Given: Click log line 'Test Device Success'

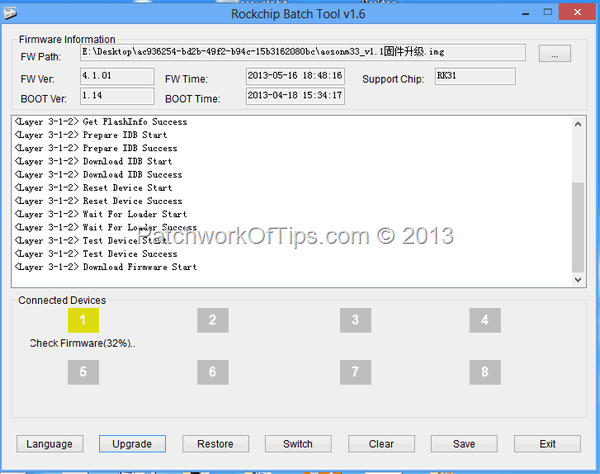Looking at the screenshot, I should pos(96,254).
